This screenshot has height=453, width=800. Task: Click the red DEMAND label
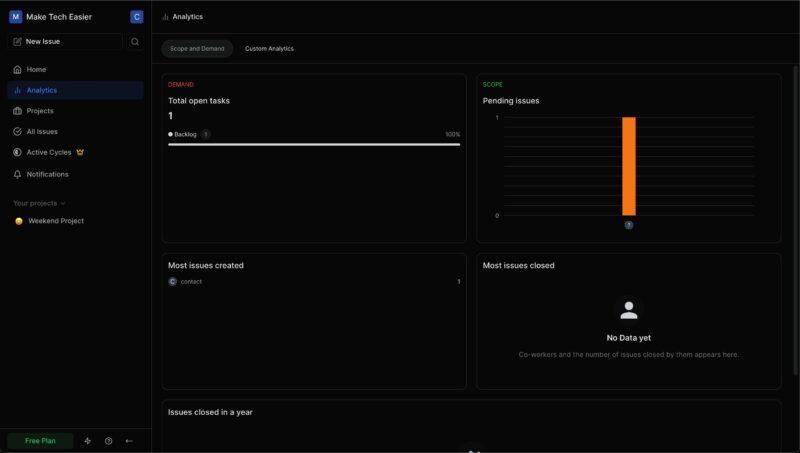click(x=181, y=85)
